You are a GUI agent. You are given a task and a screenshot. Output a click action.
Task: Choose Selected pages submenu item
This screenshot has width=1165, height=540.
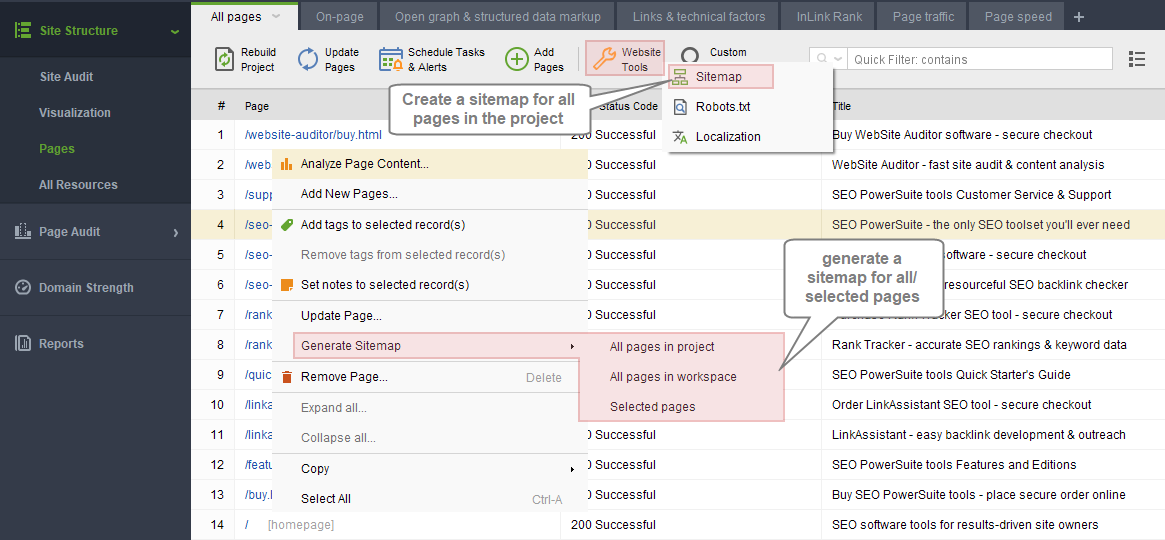coord(652,406)
